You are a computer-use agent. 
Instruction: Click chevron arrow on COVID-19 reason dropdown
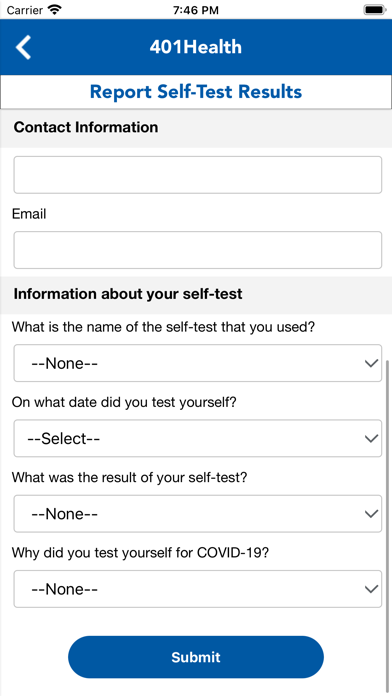(x=371, y=589)
